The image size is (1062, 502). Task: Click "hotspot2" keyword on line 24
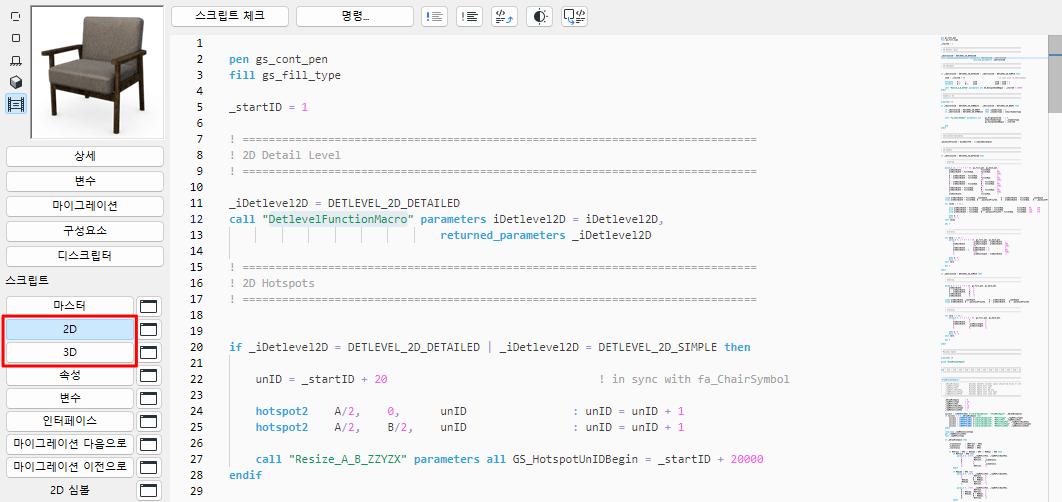(x=282, y=411)
